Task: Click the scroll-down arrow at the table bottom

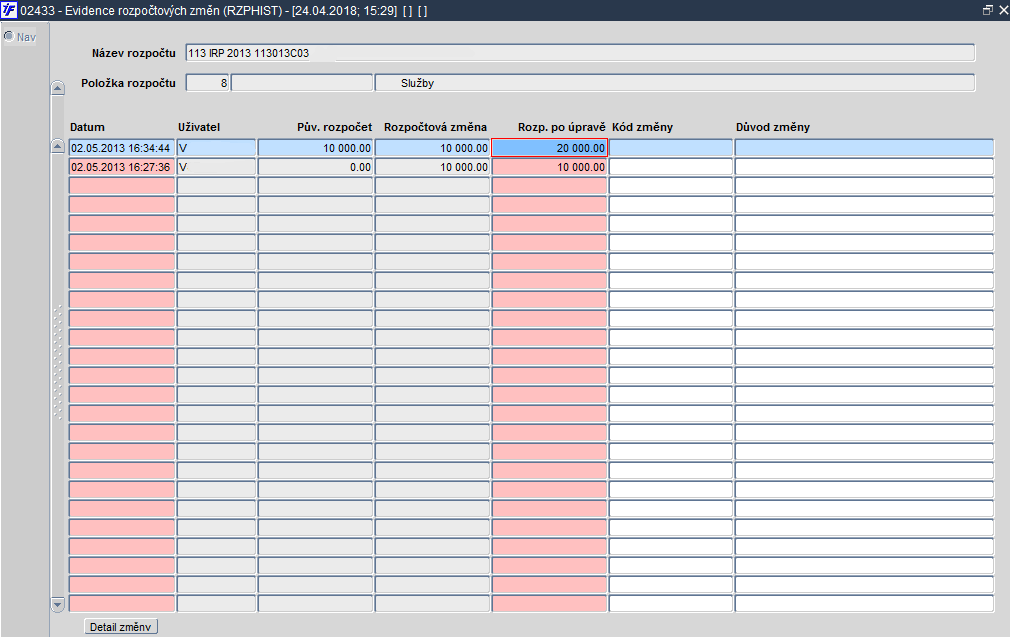Action: point(57,604)
